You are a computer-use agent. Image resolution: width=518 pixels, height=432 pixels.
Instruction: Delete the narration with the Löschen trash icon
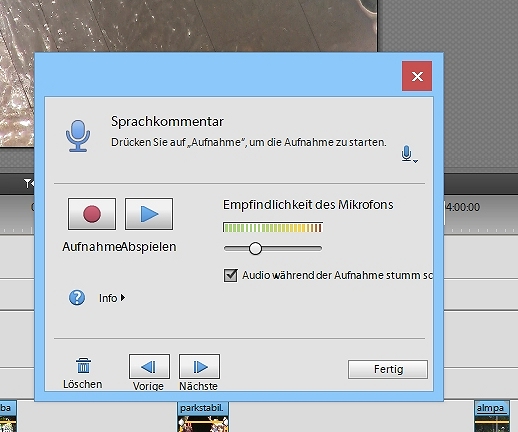coord(83,366)
